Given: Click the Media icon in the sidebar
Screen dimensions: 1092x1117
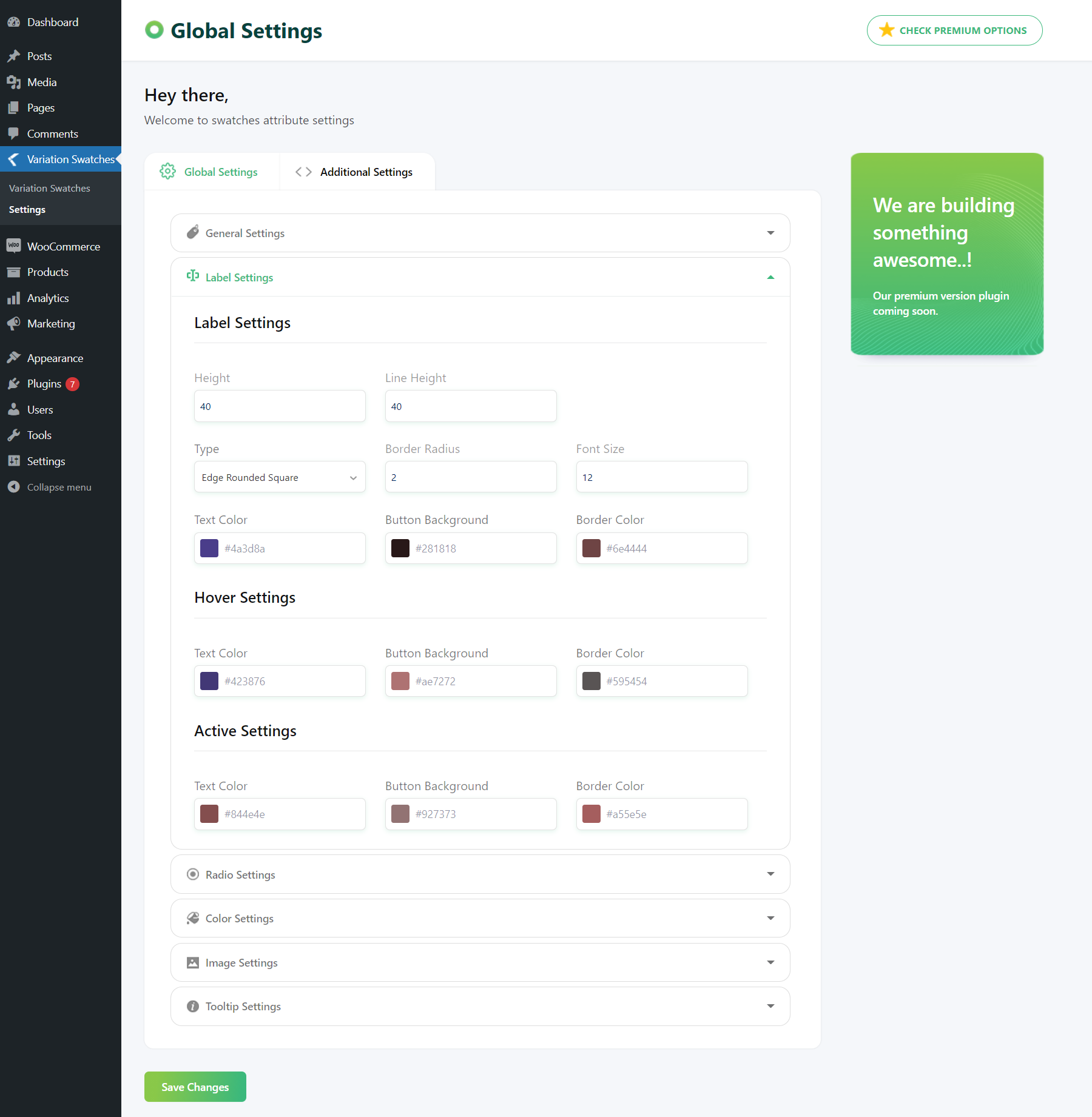Looking at the screenshot, I should tap(14, 82).
